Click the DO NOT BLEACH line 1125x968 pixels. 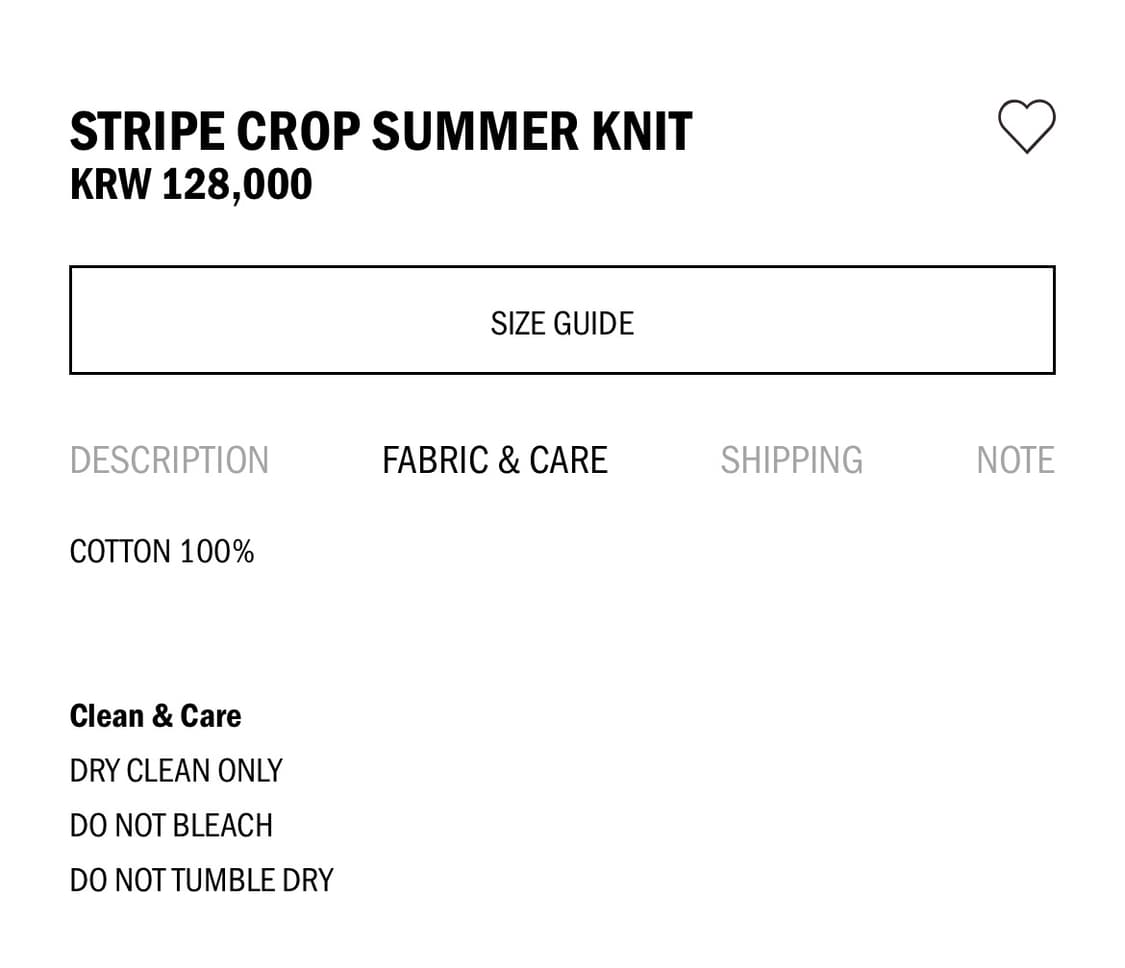171,826
